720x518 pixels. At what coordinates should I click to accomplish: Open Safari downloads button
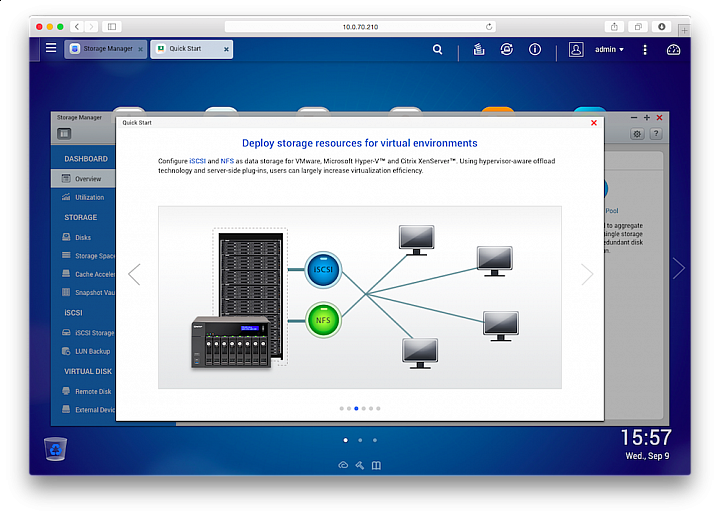[662, 27]
